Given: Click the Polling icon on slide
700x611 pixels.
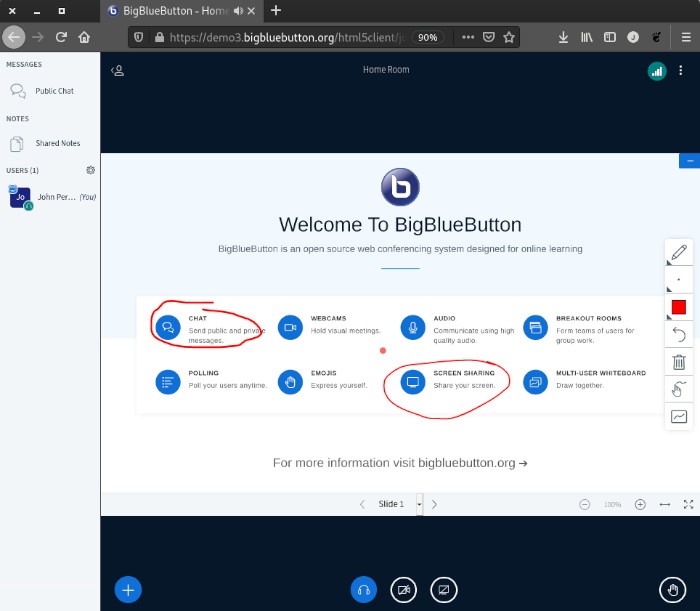Looking at the screenshot, I should pos(168,382).
